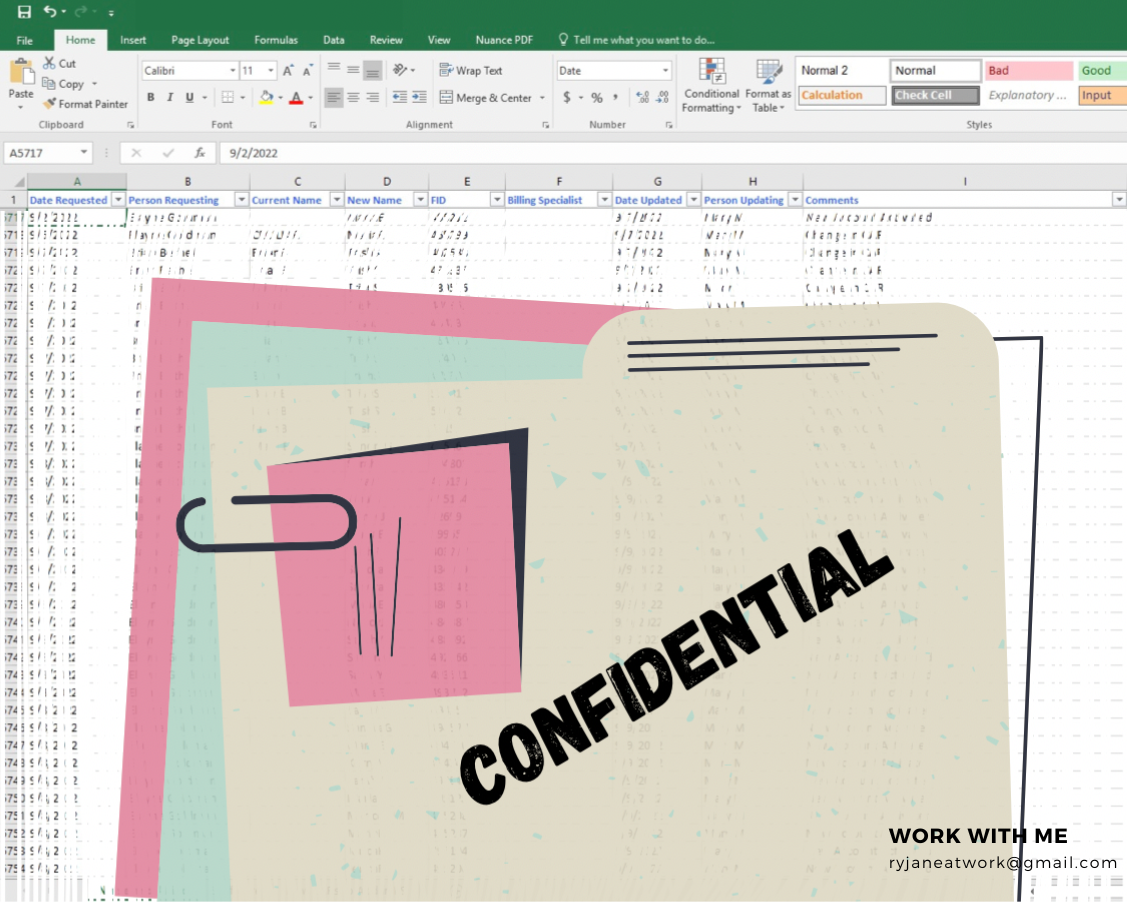Open the Date number format dropdown
Image resolution: width=1127 pixels, height=902 pixels.
point(666,70)
